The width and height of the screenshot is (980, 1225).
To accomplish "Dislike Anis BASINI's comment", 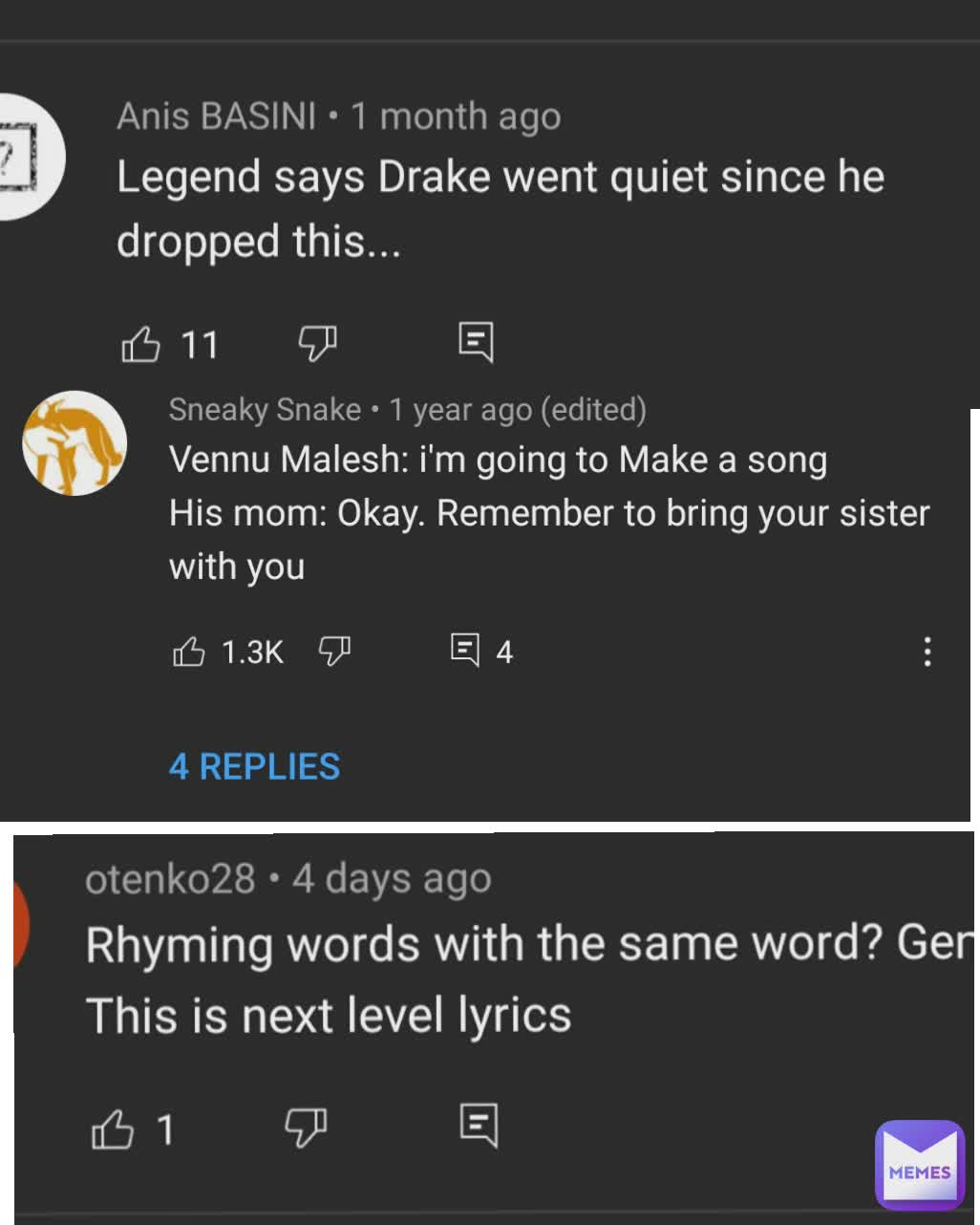I will click(x=316, y=344).
